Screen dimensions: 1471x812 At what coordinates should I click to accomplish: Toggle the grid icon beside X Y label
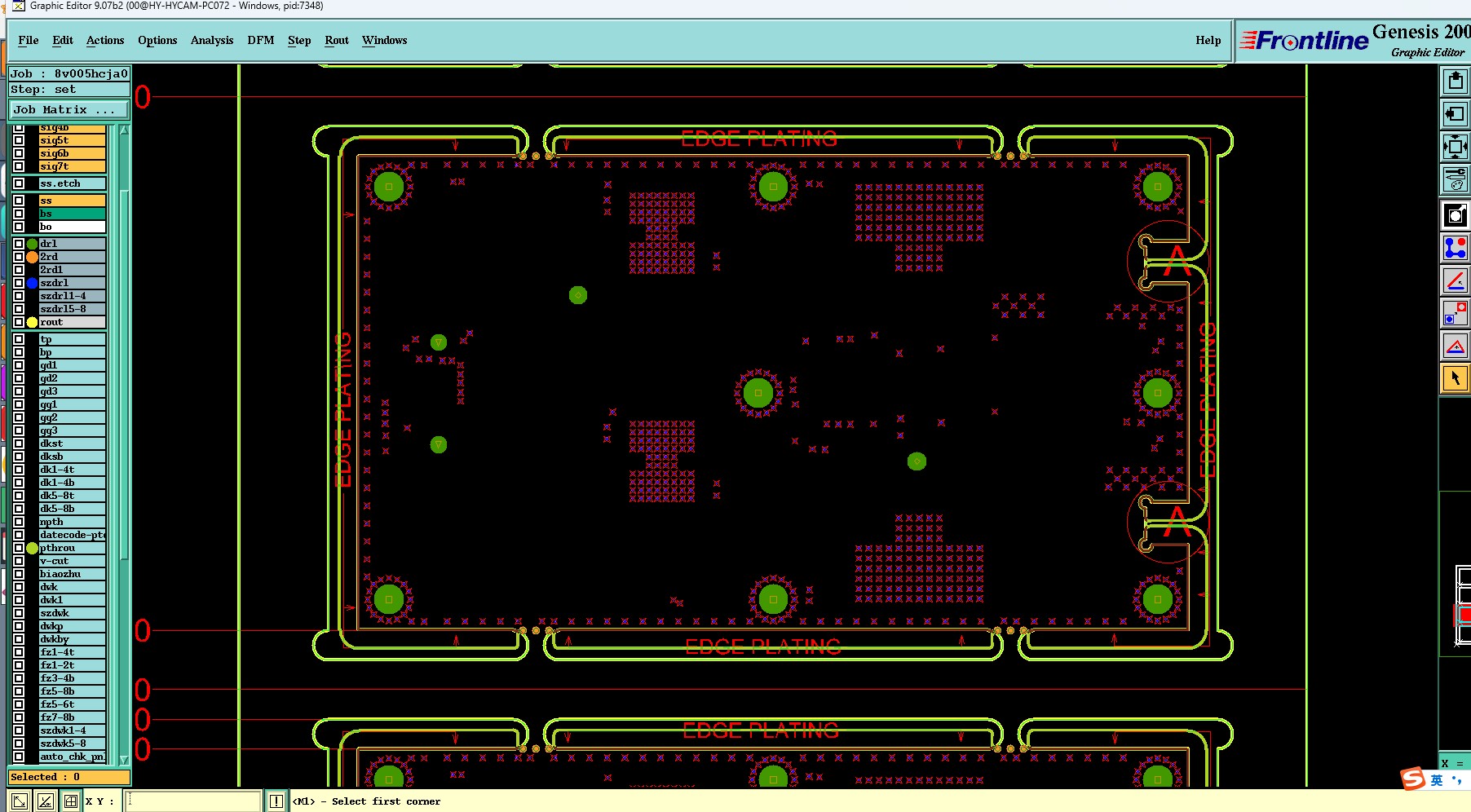click(x=71, y=801)
